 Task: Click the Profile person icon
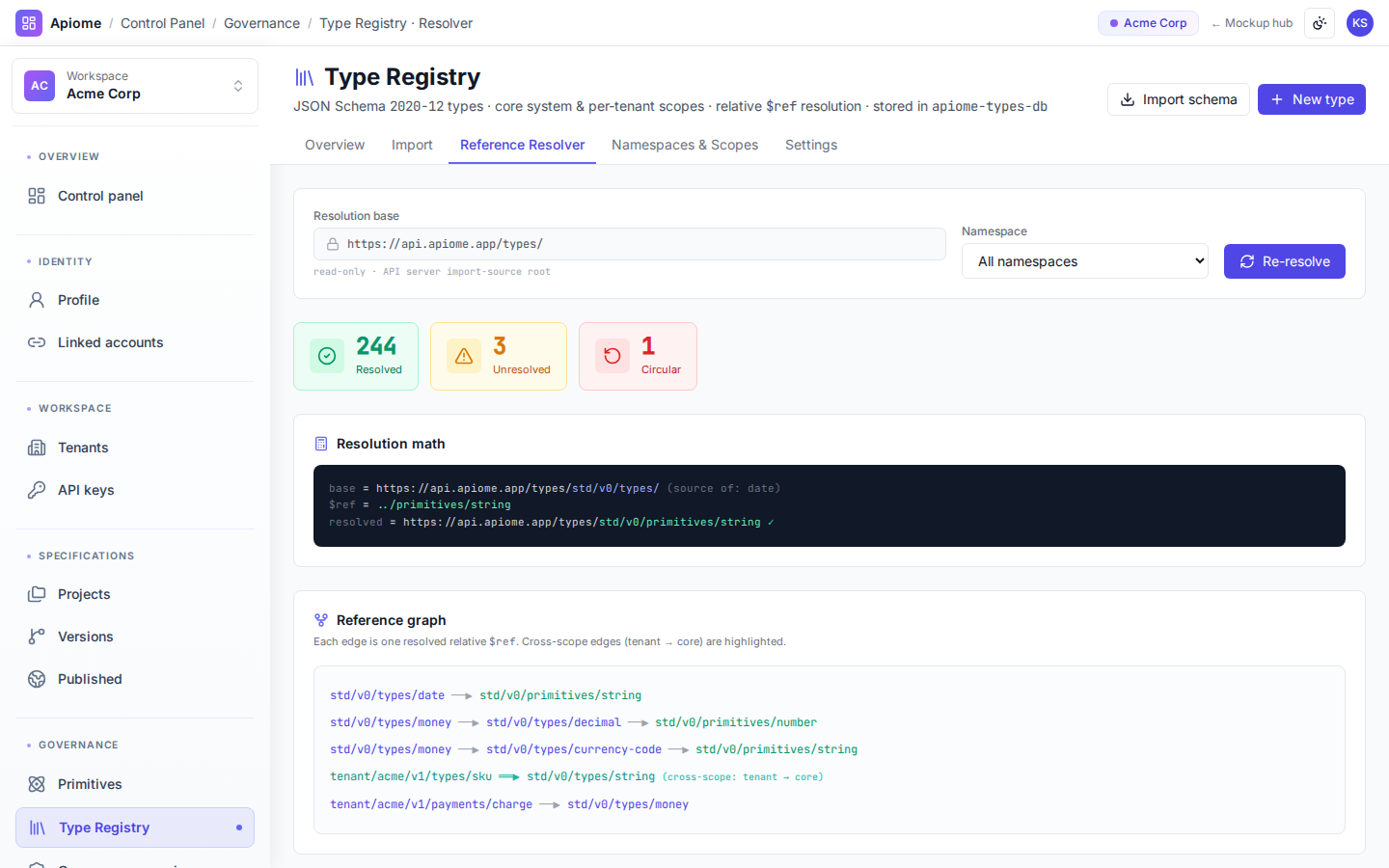(x=37, y=300)
